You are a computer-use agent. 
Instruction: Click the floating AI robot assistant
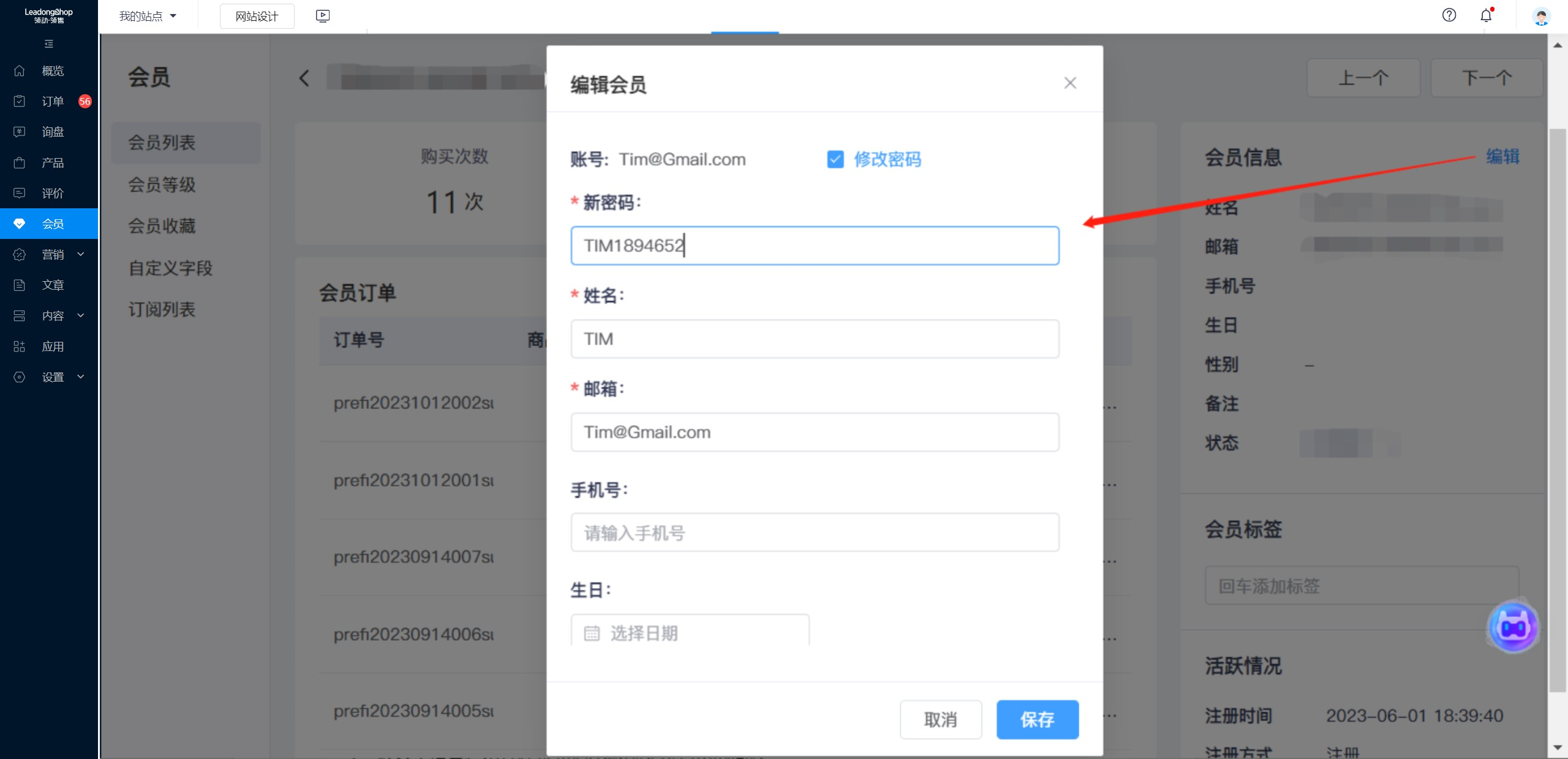click(1513, 627)
